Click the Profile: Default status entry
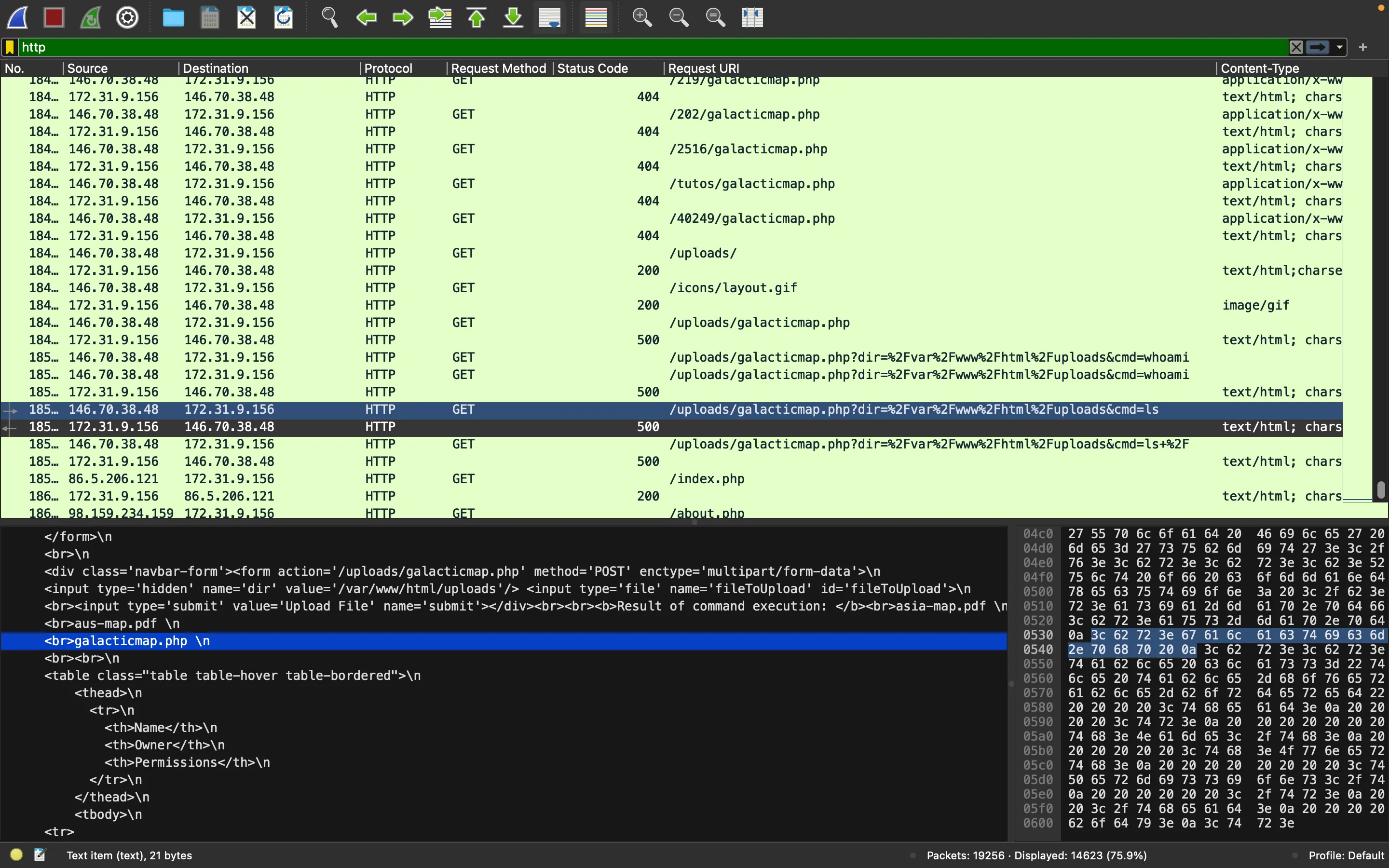The width and height of the screenshot is (1389, 868). click(1347, 855)
